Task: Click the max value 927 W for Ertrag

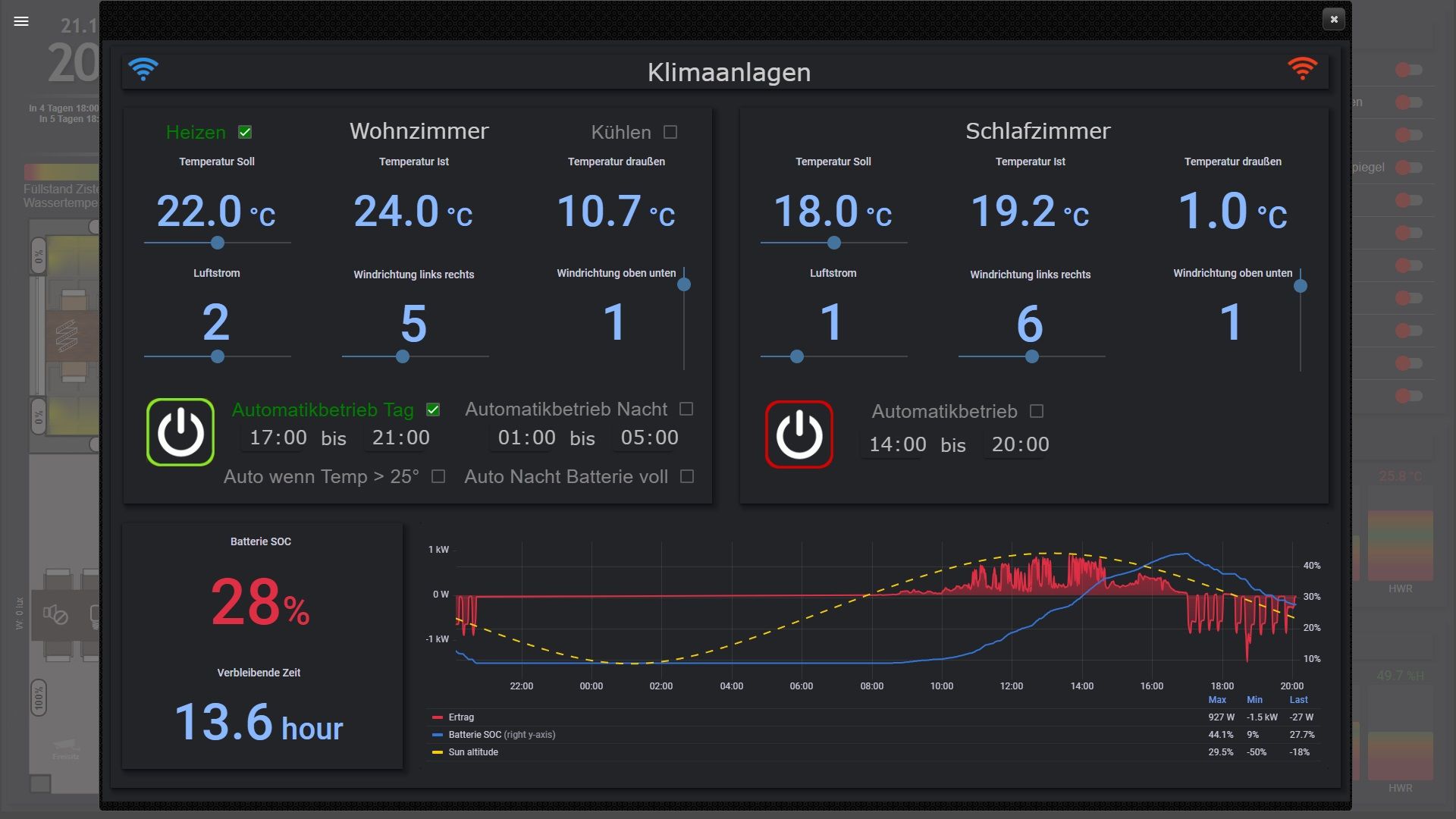Action: (1221, 717)
